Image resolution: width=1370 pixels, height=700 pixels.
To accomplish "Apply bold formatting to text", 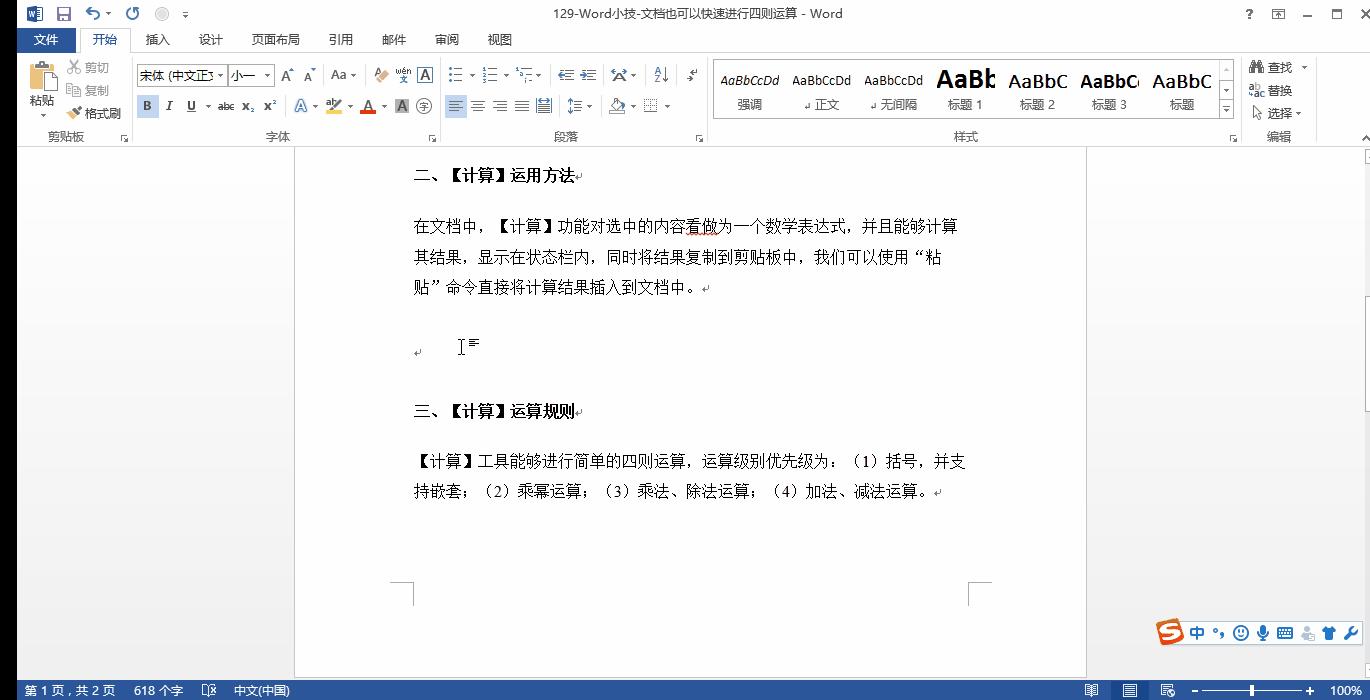I will pyautogui.click(x=147, y=106).
